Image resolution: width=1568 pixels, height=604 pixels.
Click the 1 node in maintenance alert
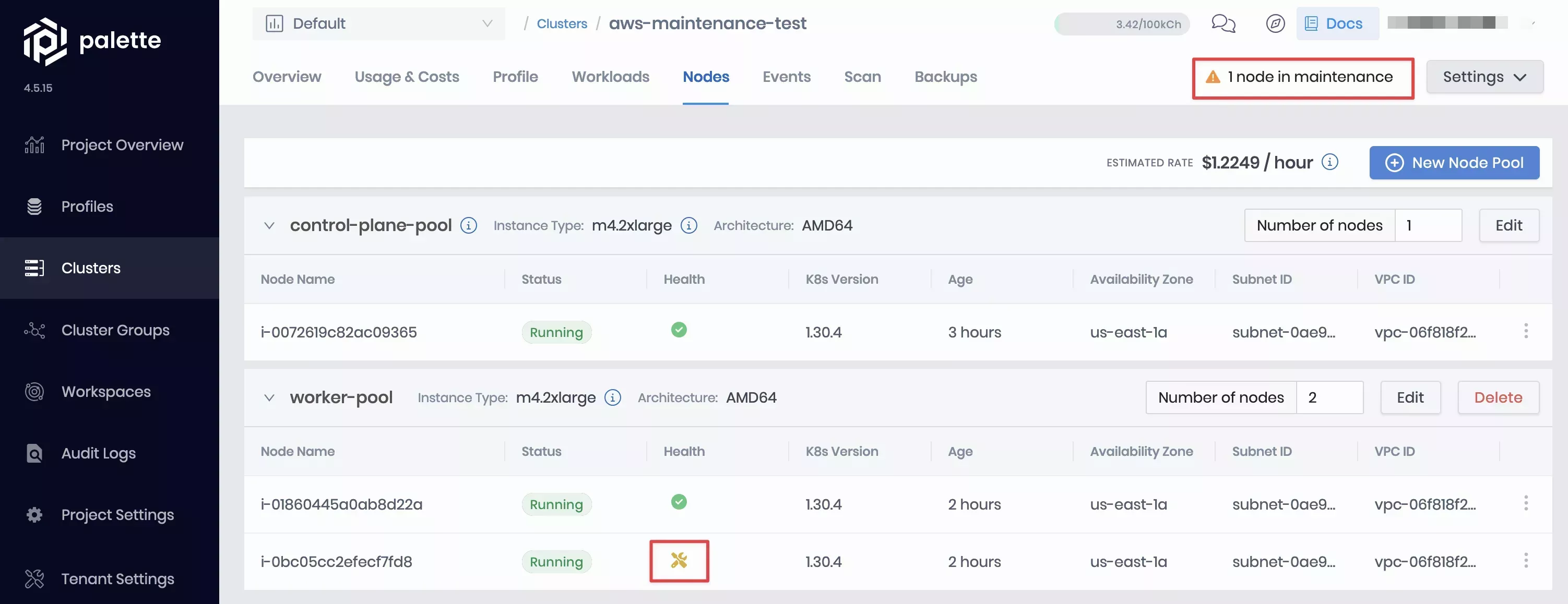tap(1301, 77)
